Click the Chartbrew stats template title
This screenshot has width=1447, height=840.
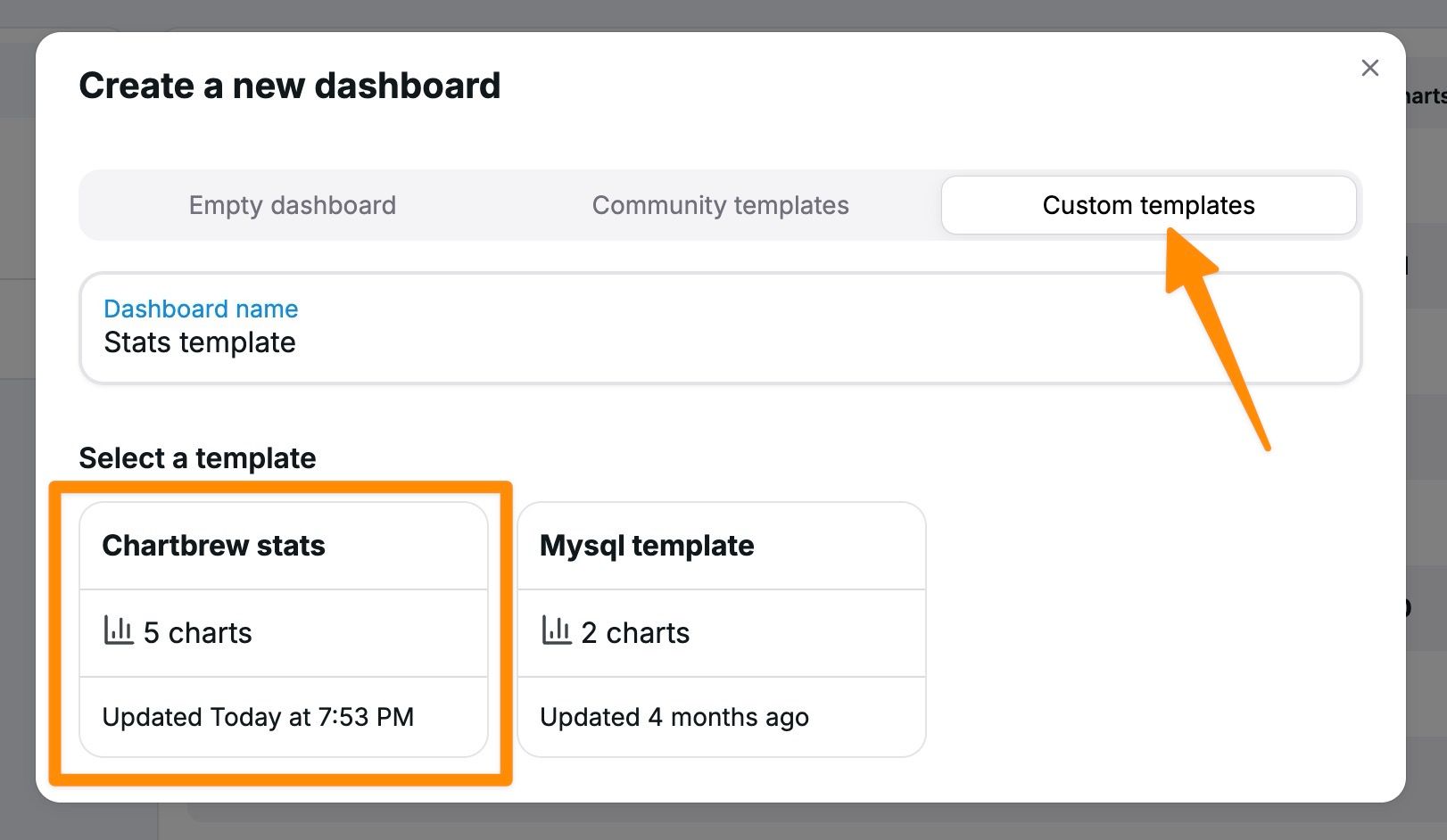point(214,545)
